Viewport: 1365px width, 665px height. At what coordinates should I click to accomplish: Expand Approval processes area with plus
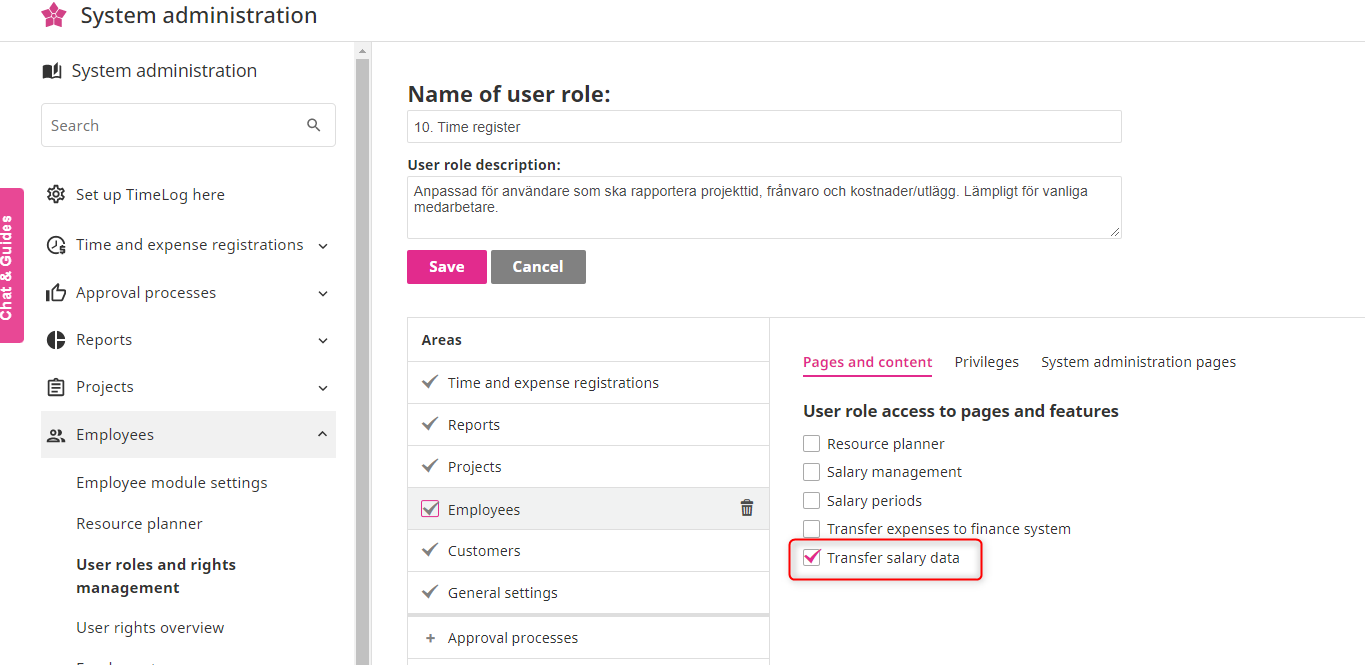coord(431,638)
